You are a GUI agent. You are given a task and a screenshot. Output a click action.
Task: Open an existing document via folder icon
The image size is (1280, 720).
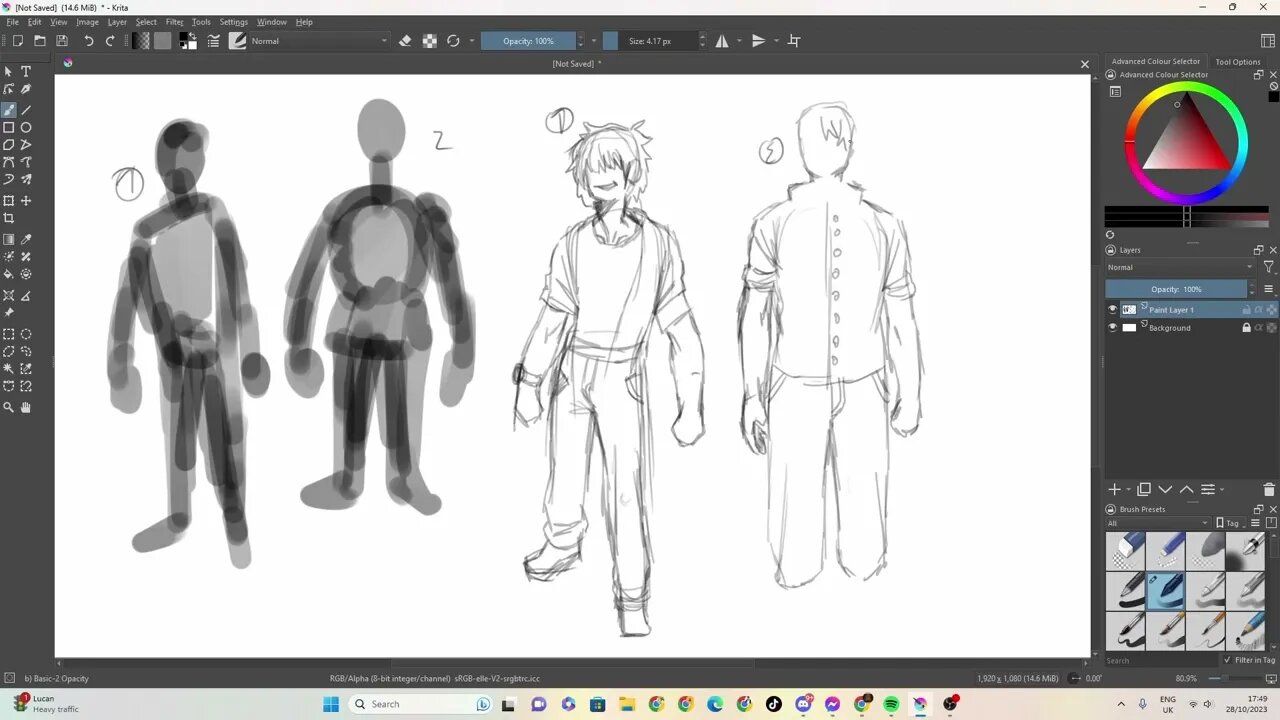click(x=40, y=41)
